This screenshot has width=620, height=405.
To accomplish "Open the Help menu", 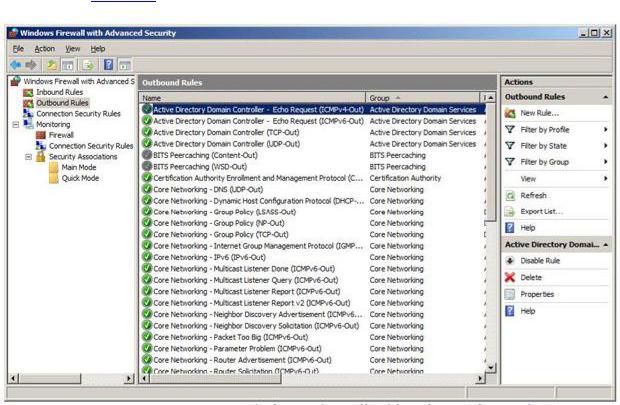I will coord(98,49).
